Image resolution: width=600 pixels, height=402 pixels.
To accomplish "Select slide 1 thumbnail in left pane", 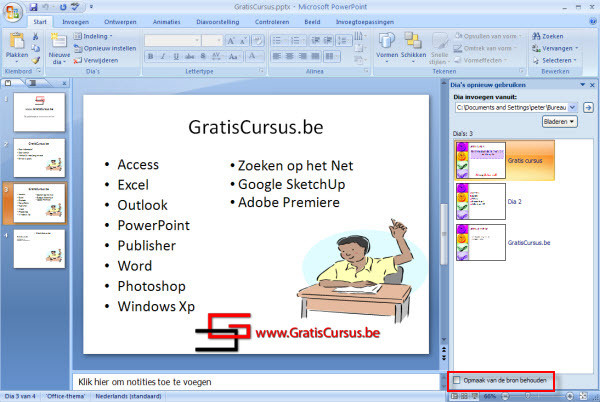I will pos(39,112).
